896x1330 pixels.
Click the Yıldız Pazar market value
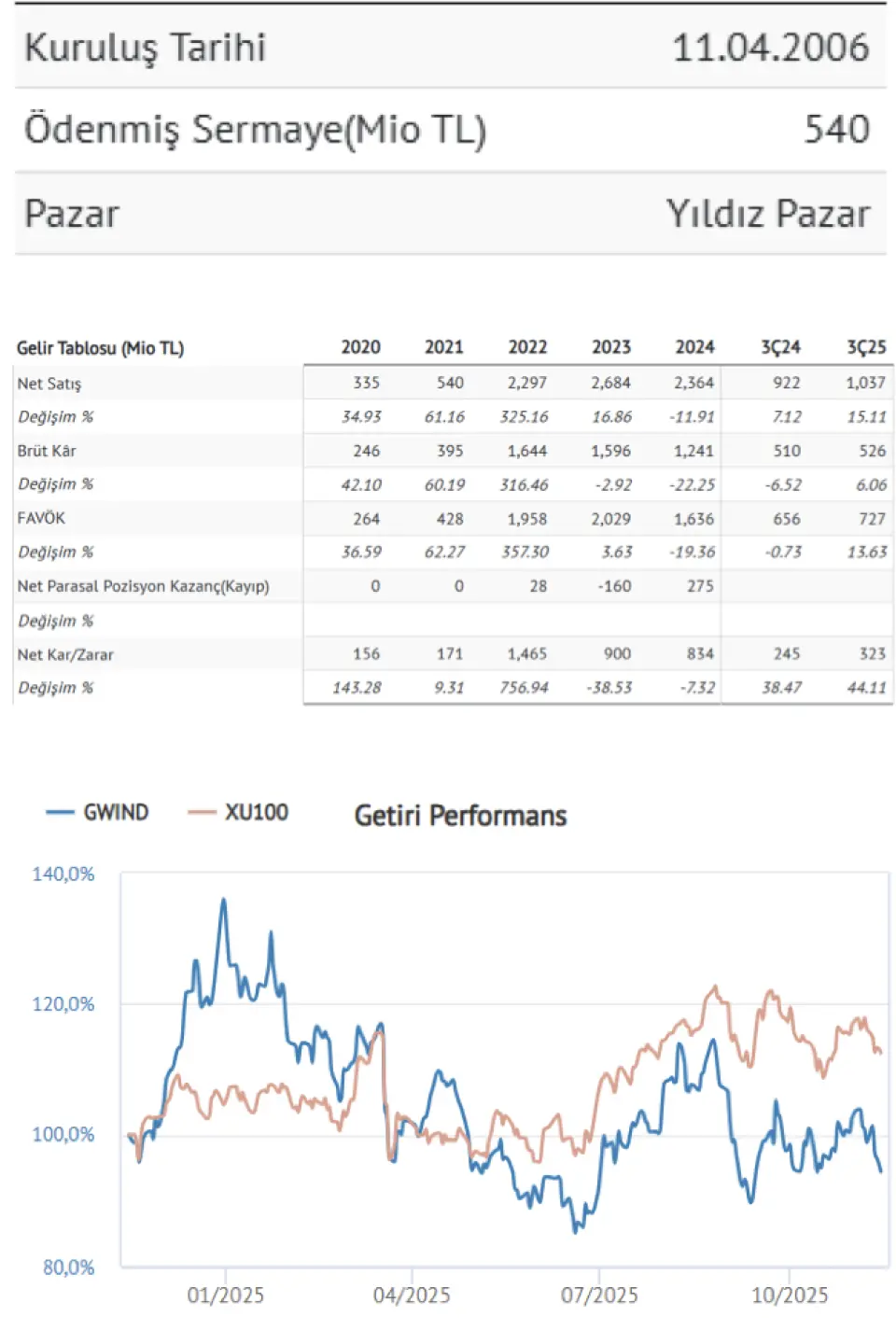pyautogui.click(x=767, y=214)
